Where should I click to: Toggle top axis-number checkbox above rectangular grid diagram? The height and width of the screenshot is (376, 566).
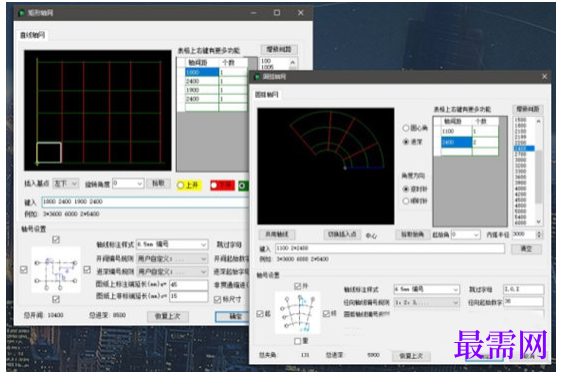[x=56, y=240]
